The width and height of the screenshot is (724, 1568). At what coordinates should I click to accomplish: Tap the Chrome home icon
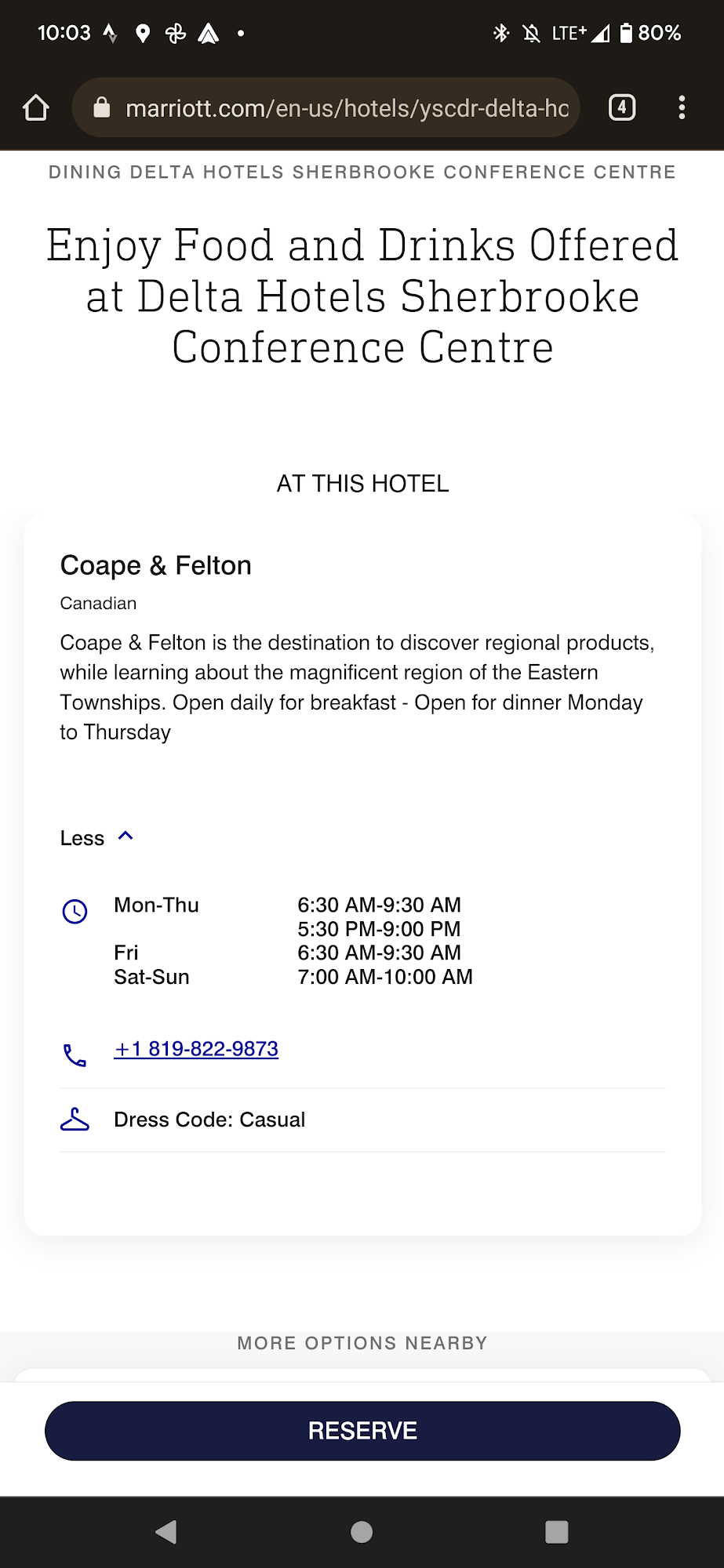[36, 107]
